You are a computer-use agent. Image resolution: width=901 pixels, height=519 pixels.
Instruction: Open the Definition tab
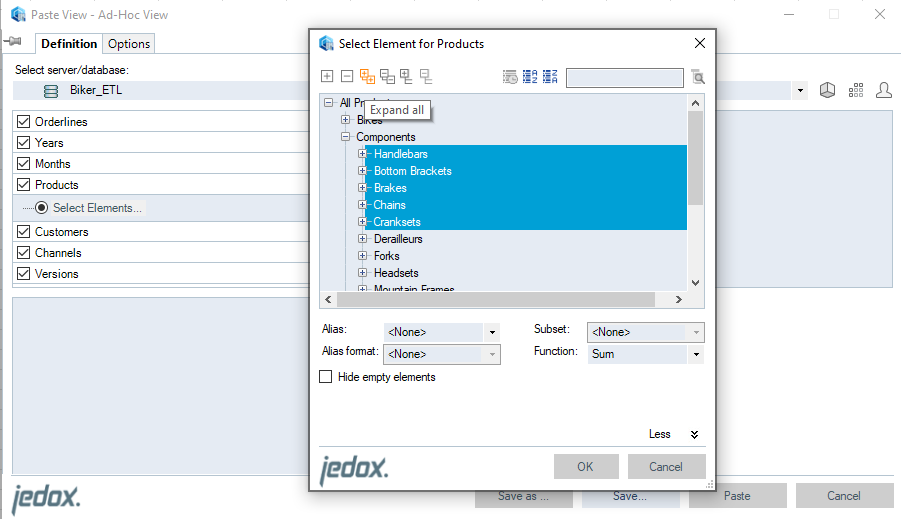[x=69, y=44]
